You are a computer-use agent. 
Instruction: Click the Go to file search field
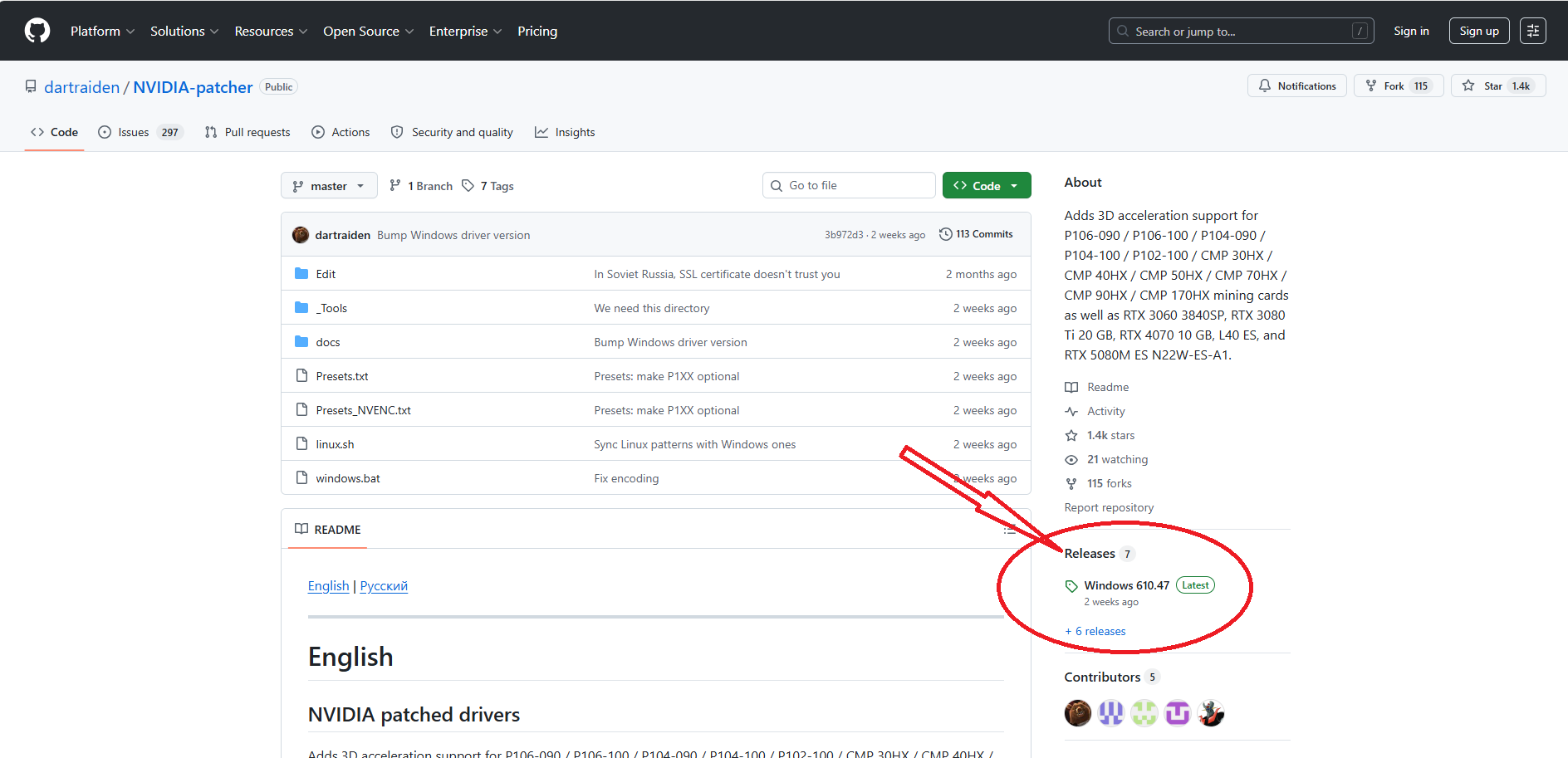[849, 185]
